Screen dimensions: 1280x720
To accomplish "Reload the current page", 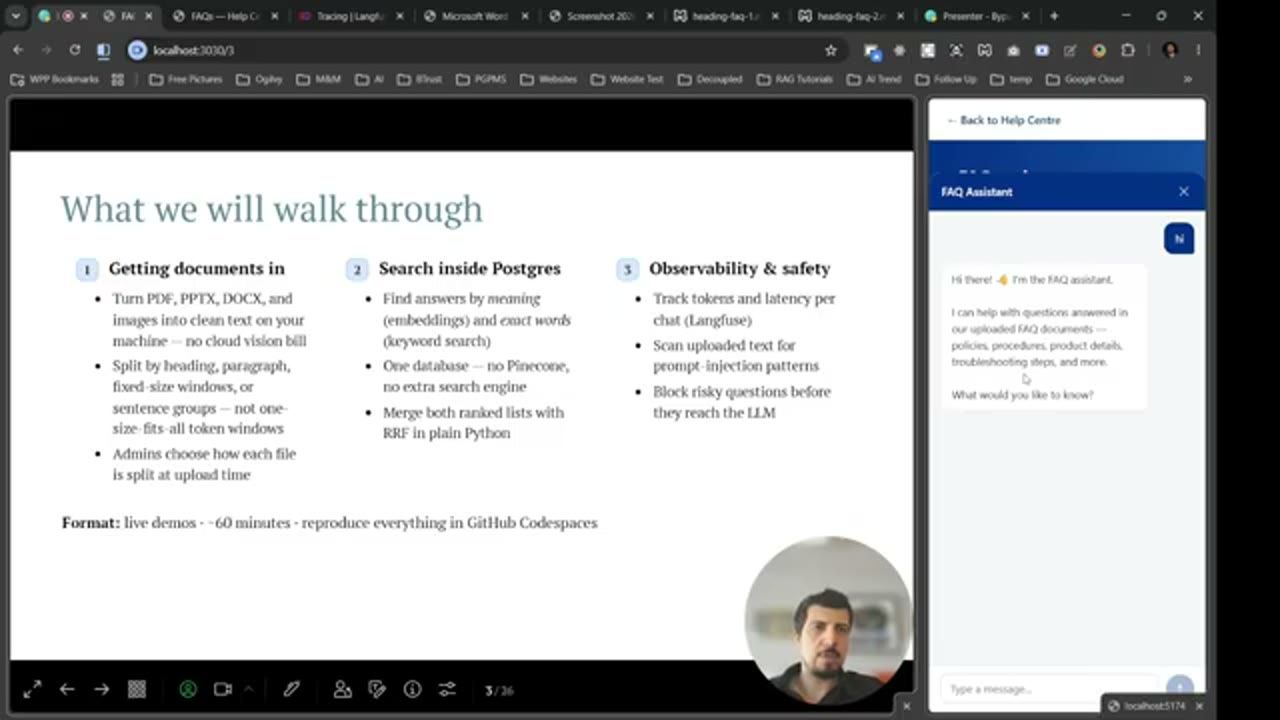I will [x=74, y=50].
